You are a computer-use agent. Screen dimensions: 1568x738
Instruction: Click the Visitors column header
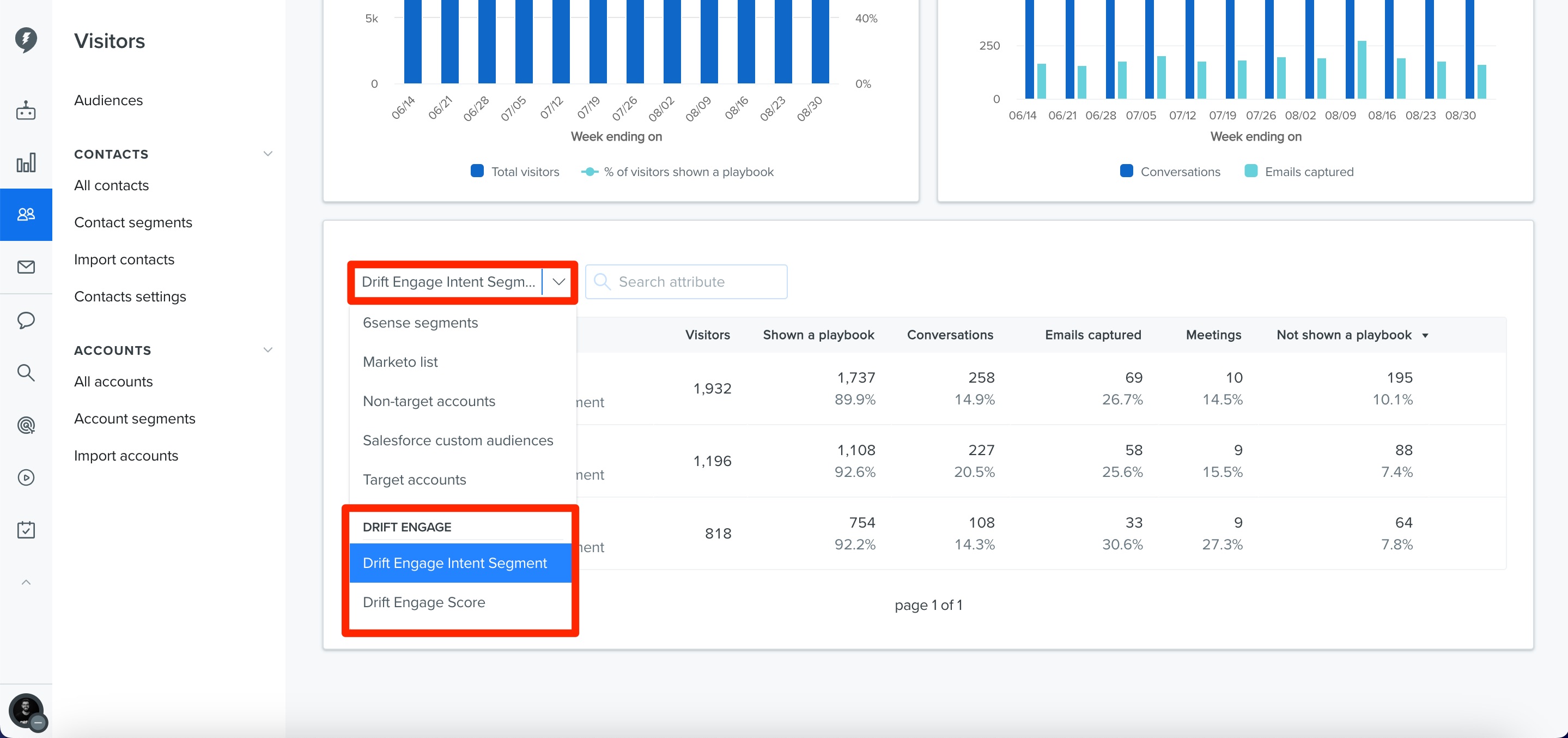tap(707, 335)
